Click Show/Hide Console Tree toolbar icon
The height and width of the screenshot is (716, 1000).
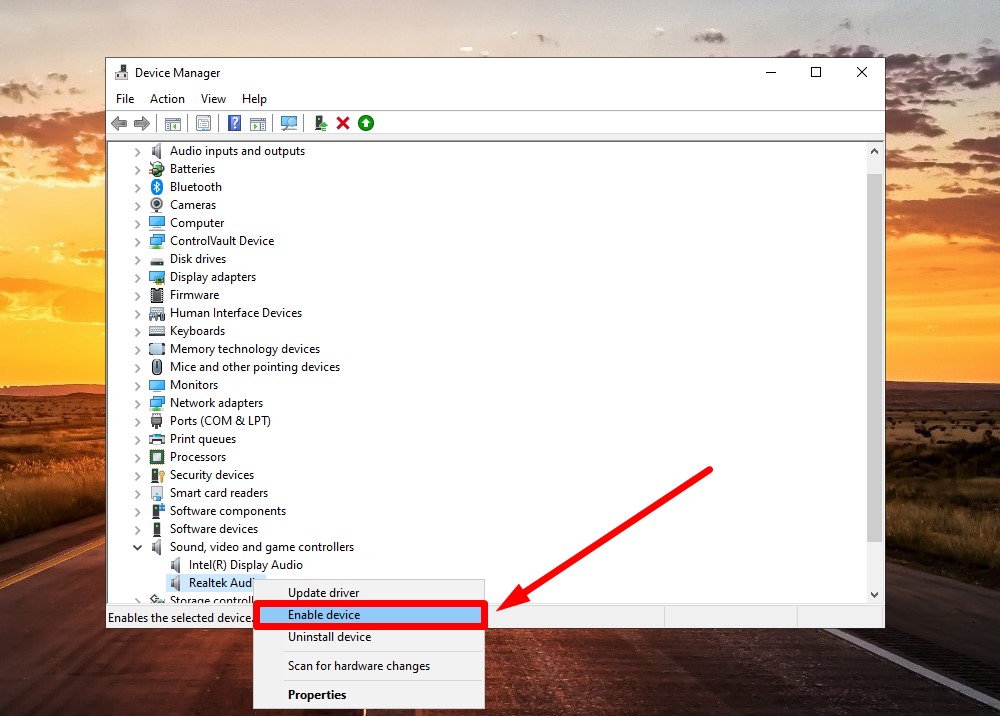click(x=173, y=123)
